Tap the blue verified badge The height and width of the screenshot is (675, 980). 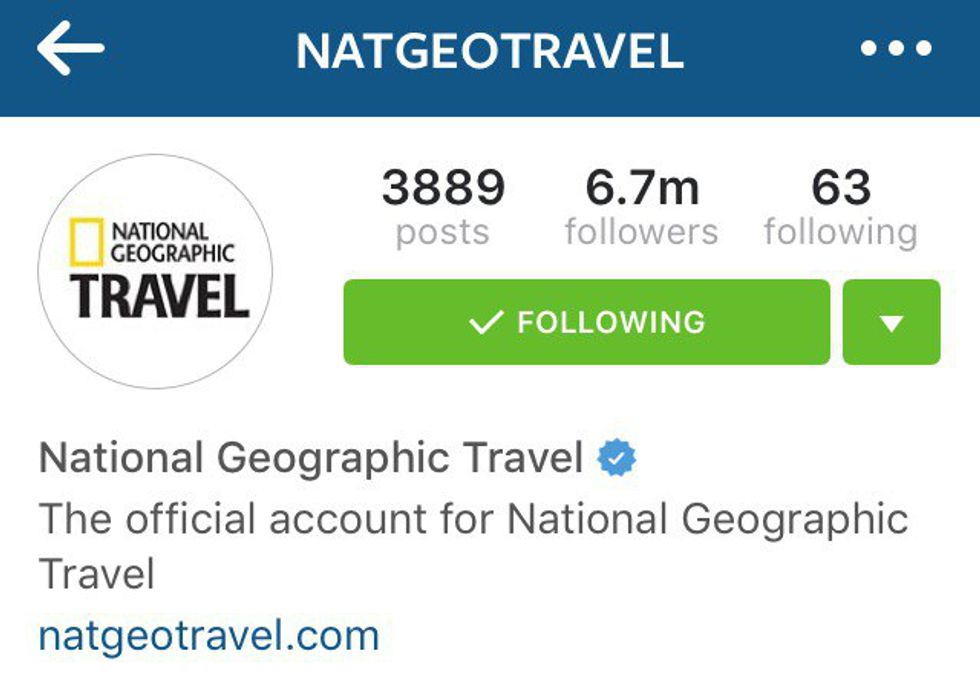coord(616,458)
